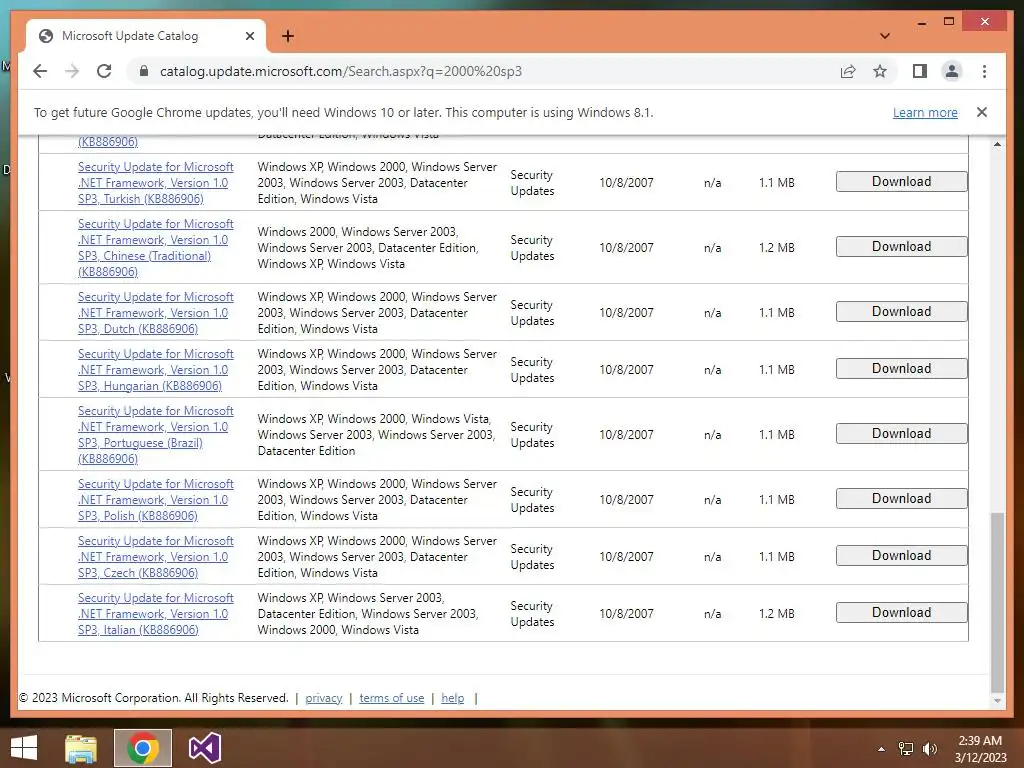Open a new browser tab

point(288,36)
